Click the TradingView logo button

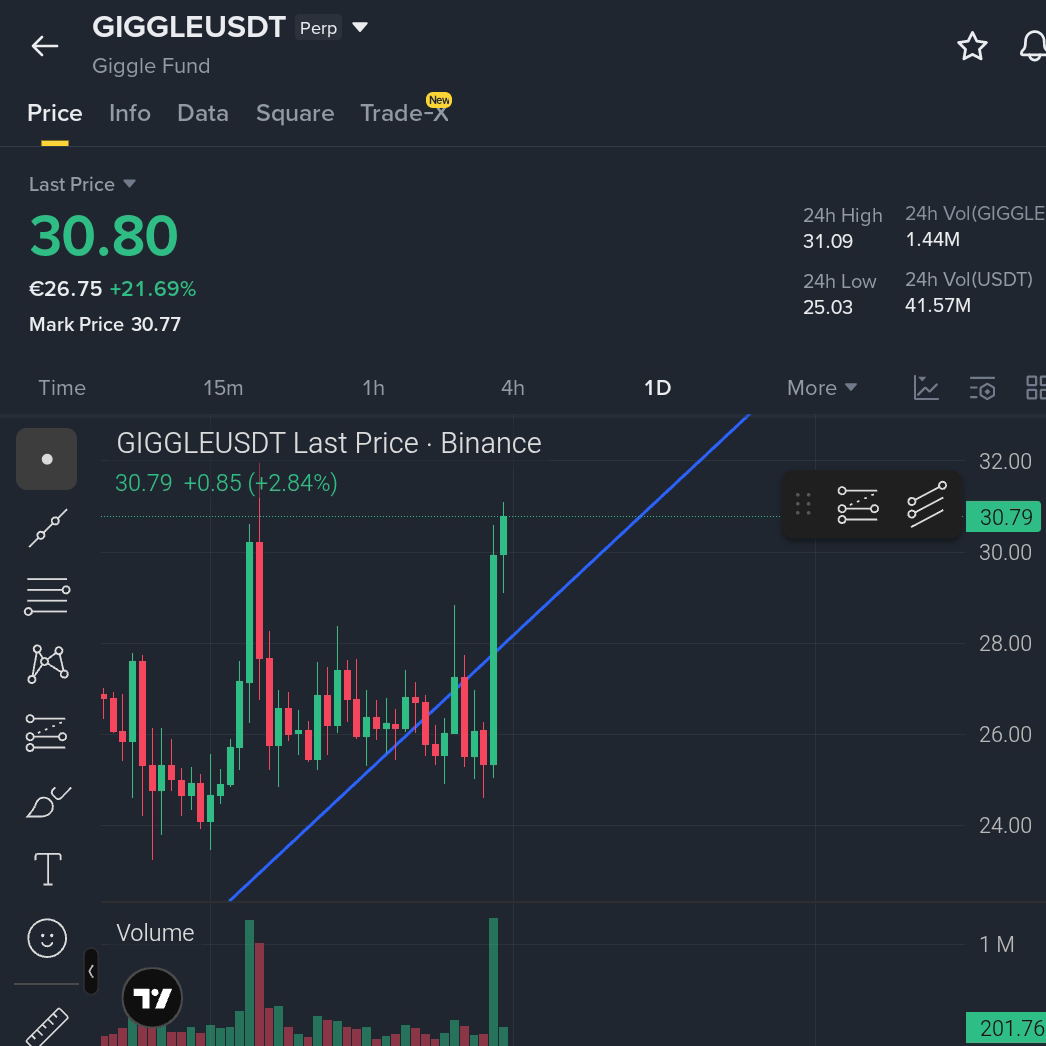[x=152, y=998]
